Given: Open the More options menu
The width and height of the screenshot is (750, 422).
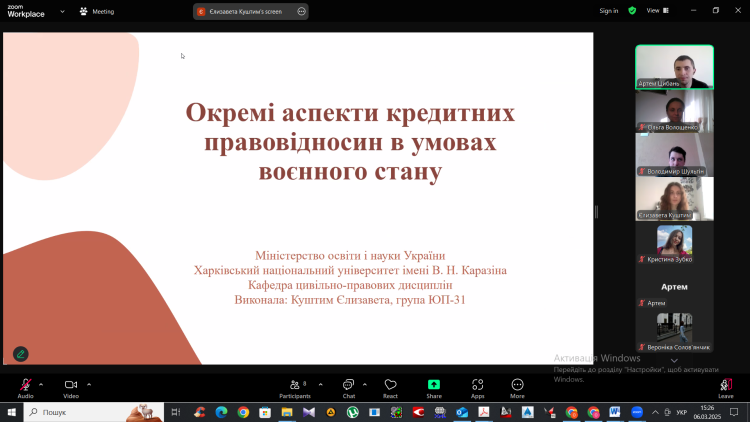Looking at the screenshot, I should coord(517,388).
